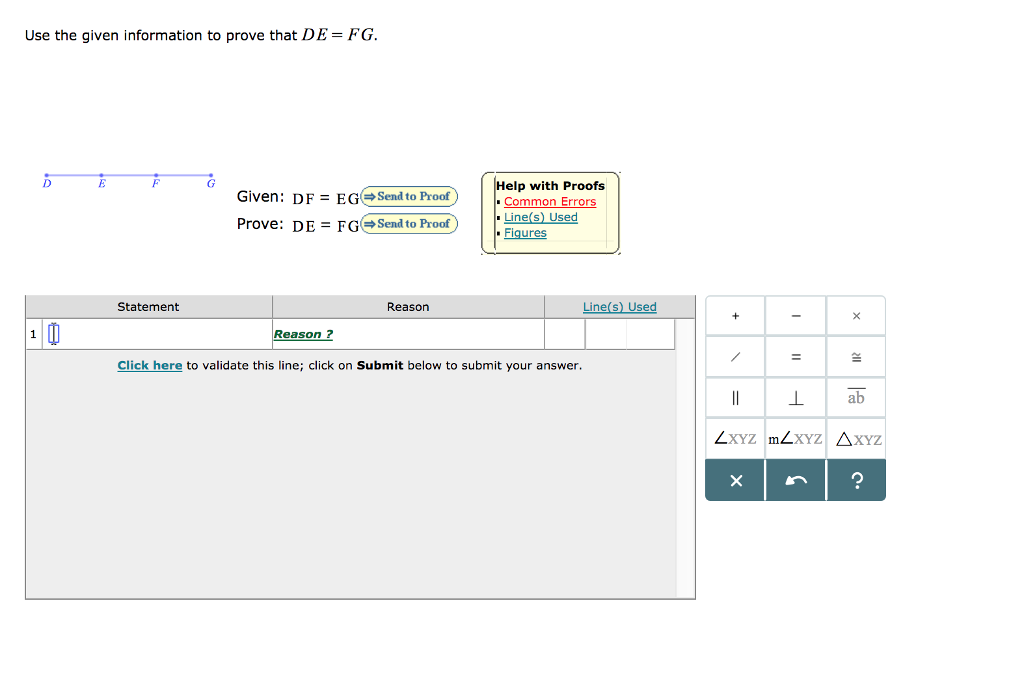Select the minus symbol

point(795,315)
